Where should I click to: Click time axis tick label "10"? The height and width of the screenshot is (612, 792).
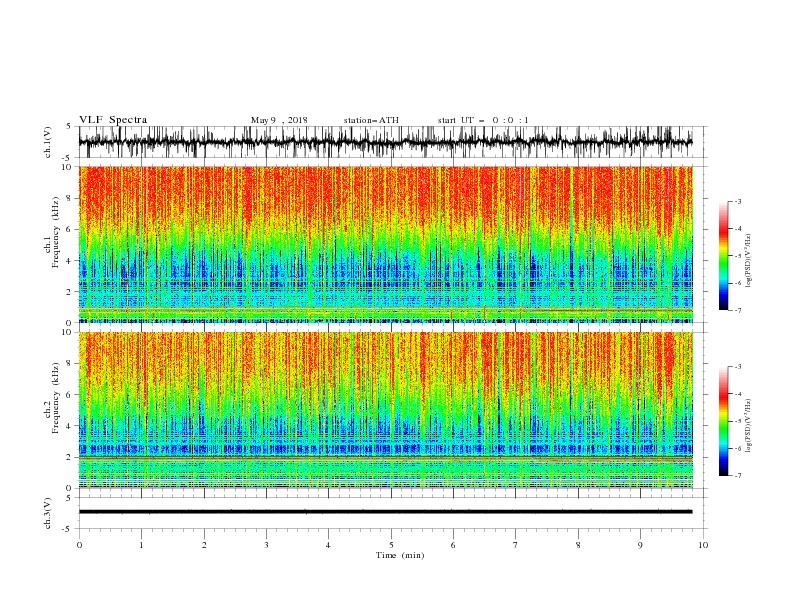pyautogui.click(x=703, y=545)
